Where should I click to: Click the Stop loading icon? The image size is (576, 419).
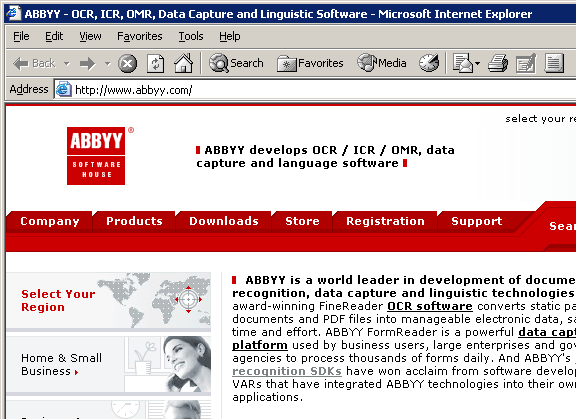pos(127,64)
